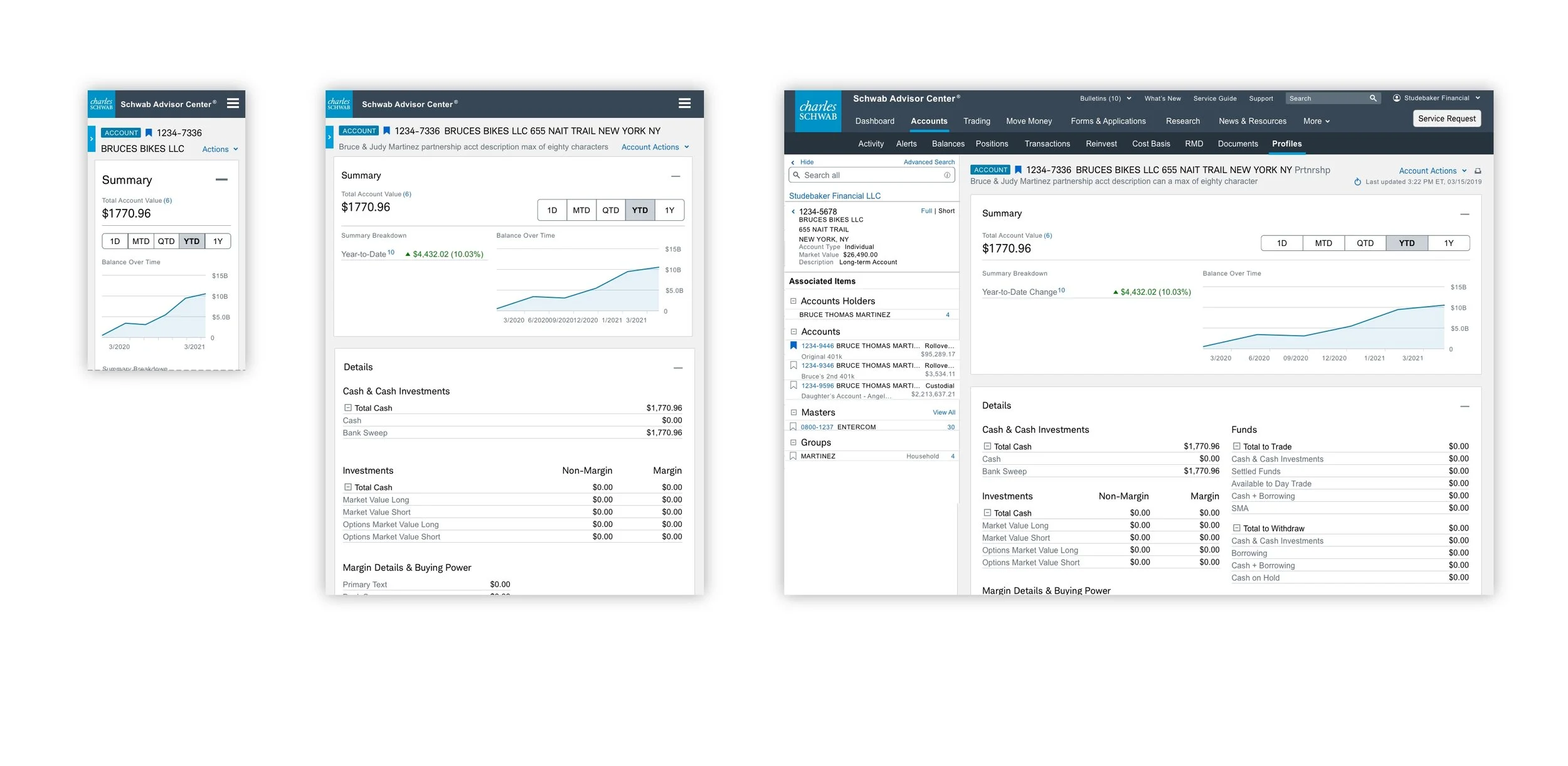Screen dimensions: 1568x766
Task: Click the refresh icon next to Last updated
Action: (1357, 182)
